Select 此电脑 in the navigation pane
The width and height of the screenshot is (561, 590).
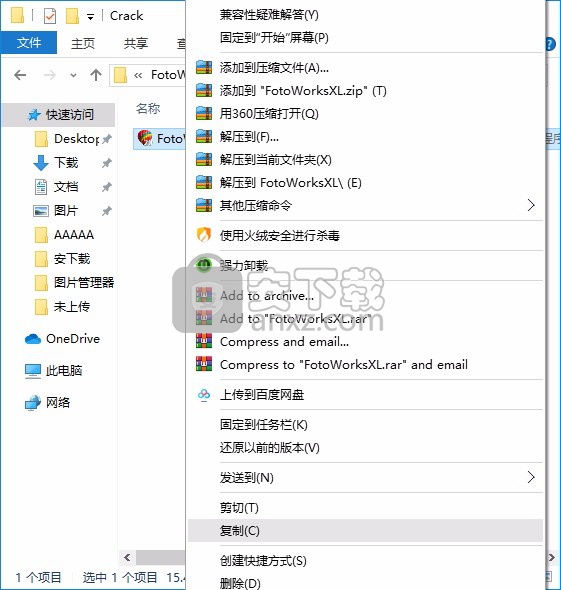point(64,371)
